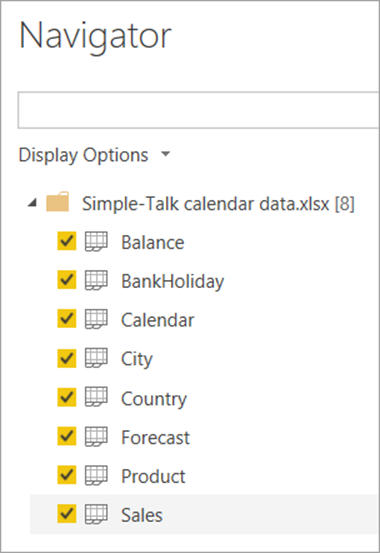Screen dimensions: 380x553
Task: Click the folder icon for the xlsx file
Action: coord(58,202)
